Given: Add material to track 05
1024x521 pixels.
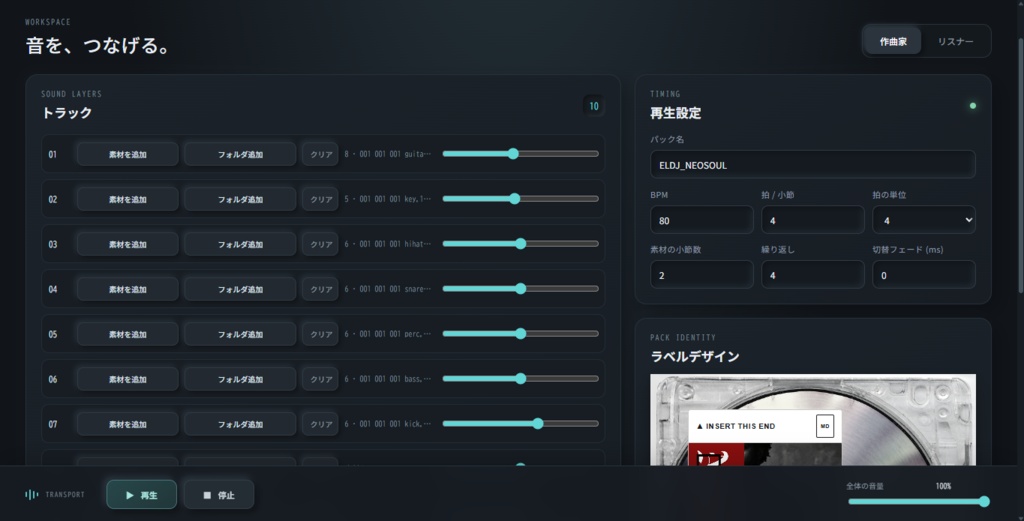Looking at the screenshot, I should pyautogui.click(x=127, y=334).
